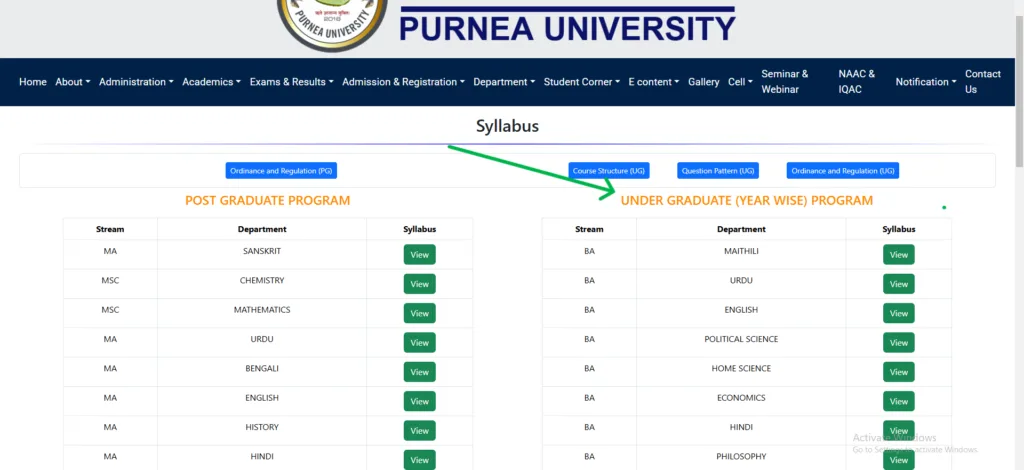1024x470 pixels.
Task: Expand Admission & Registration menu
Action: pos(404,82)
